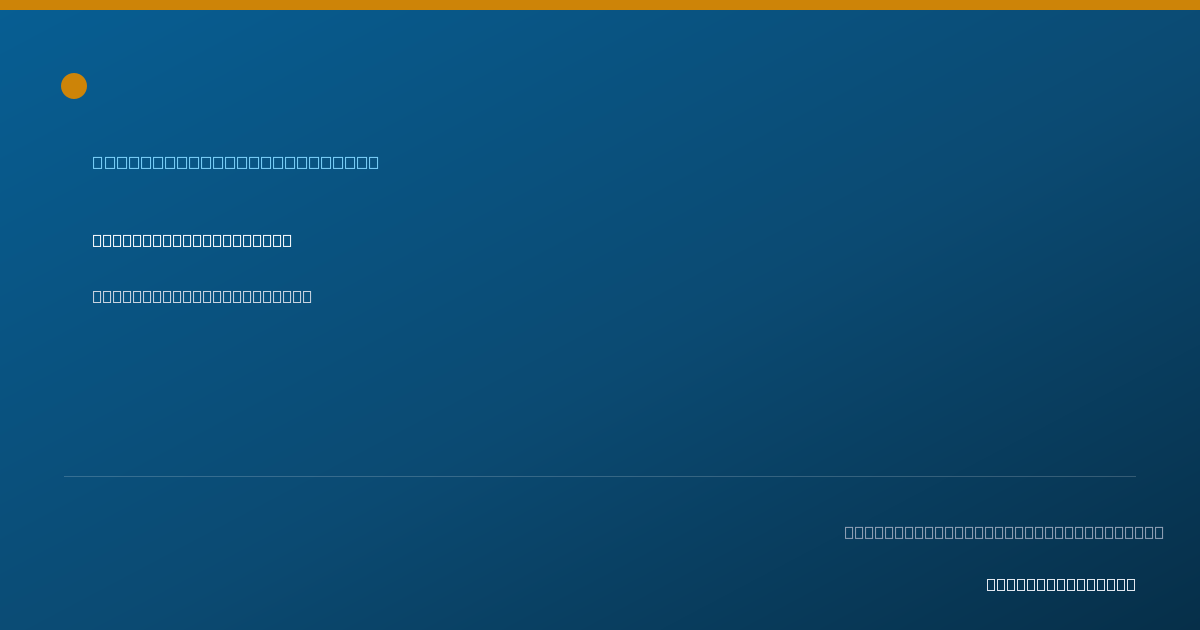Click last character of bold white body line
Viewport: 1200px width, 630px height.
(287, 240)
